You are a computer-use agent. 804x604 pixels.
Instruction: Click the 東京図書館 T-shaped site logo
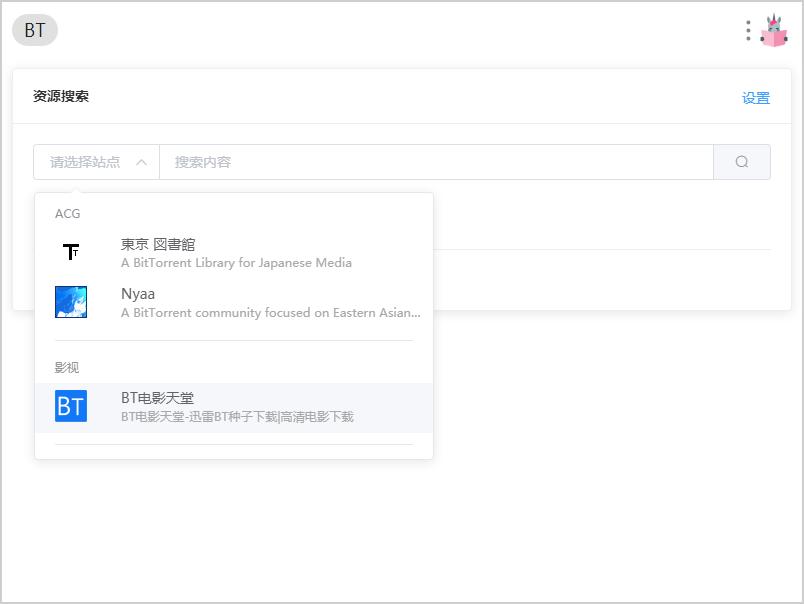pos(71,251)
